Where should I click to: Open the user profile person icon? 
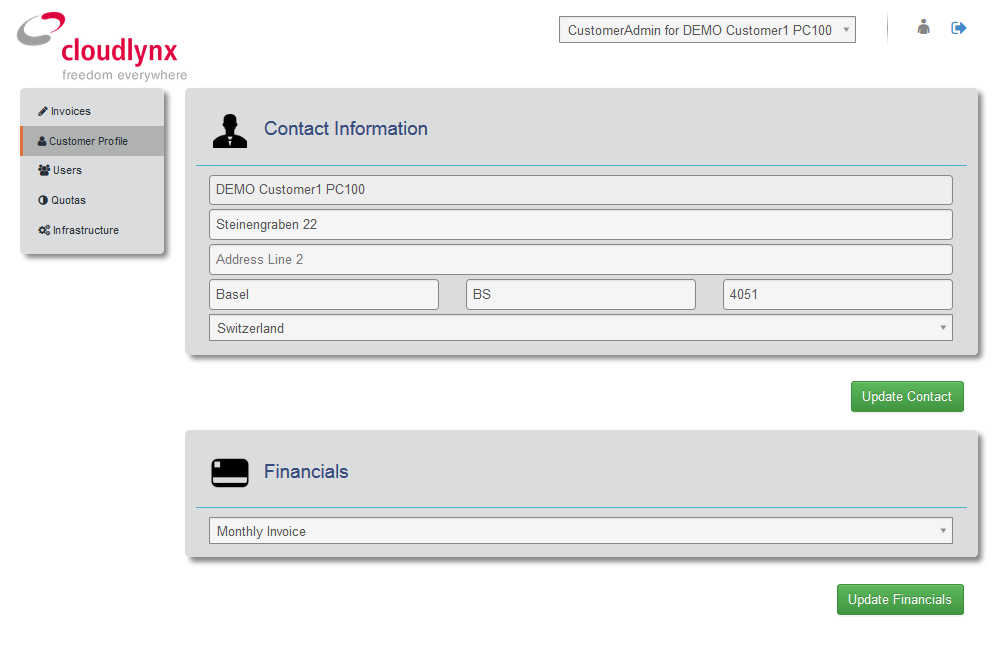924,27
